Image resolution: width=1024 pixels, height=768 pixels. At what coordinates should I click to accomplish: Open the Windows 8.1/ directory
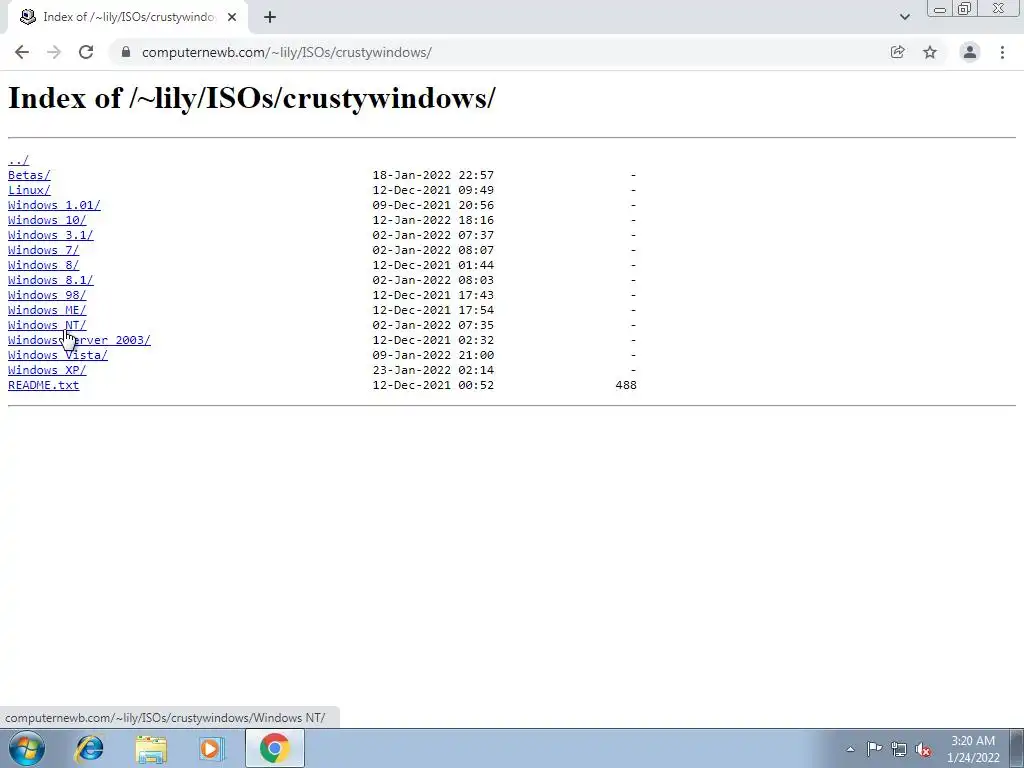[x=51, y=280]
